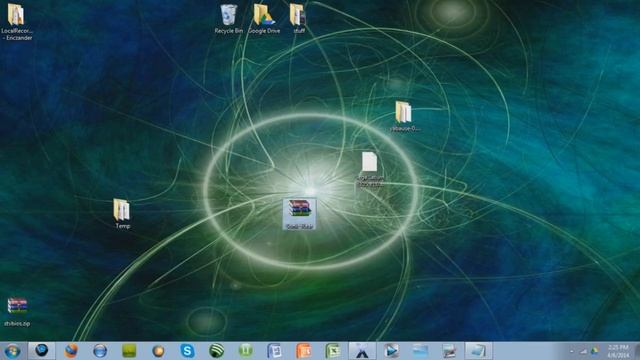Launch Microsoft Word from the taskbar

(274, 351)
